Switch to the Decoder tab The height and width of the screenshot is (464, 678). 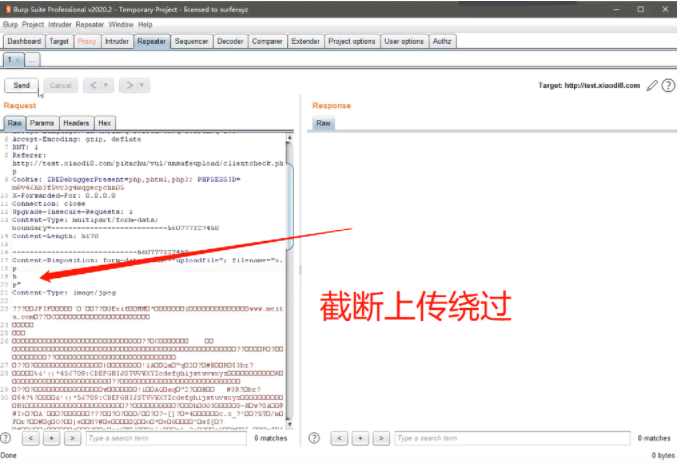point(230,41)
